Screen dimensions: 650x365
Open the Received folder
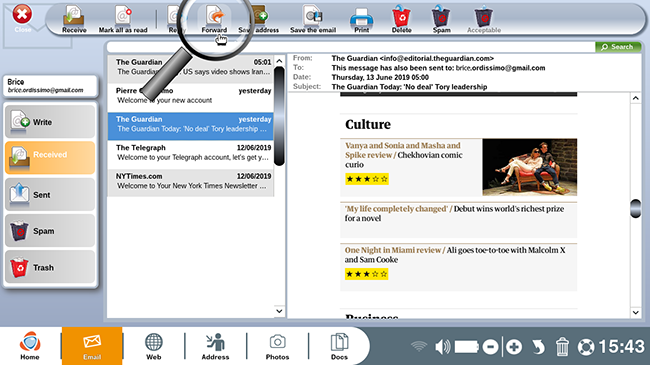pyautogui.click(x=50, y=158)
